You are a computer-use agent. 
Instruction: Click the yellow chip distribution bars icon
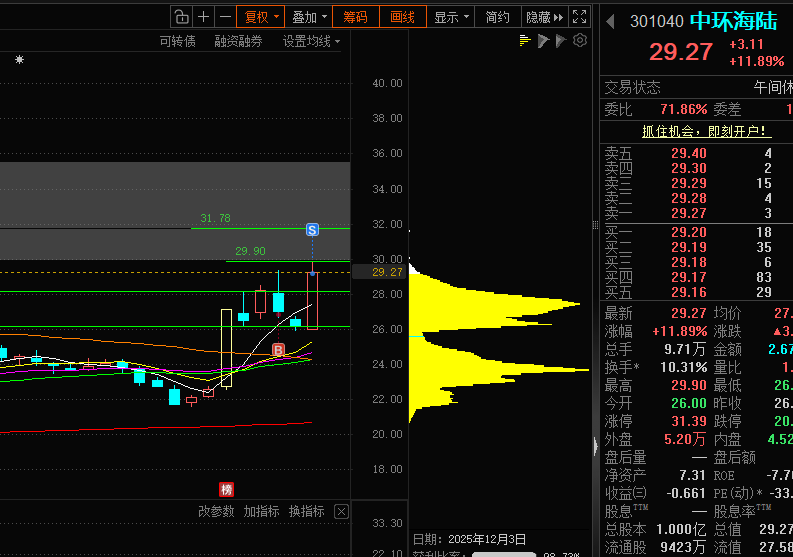click(525, 40)
